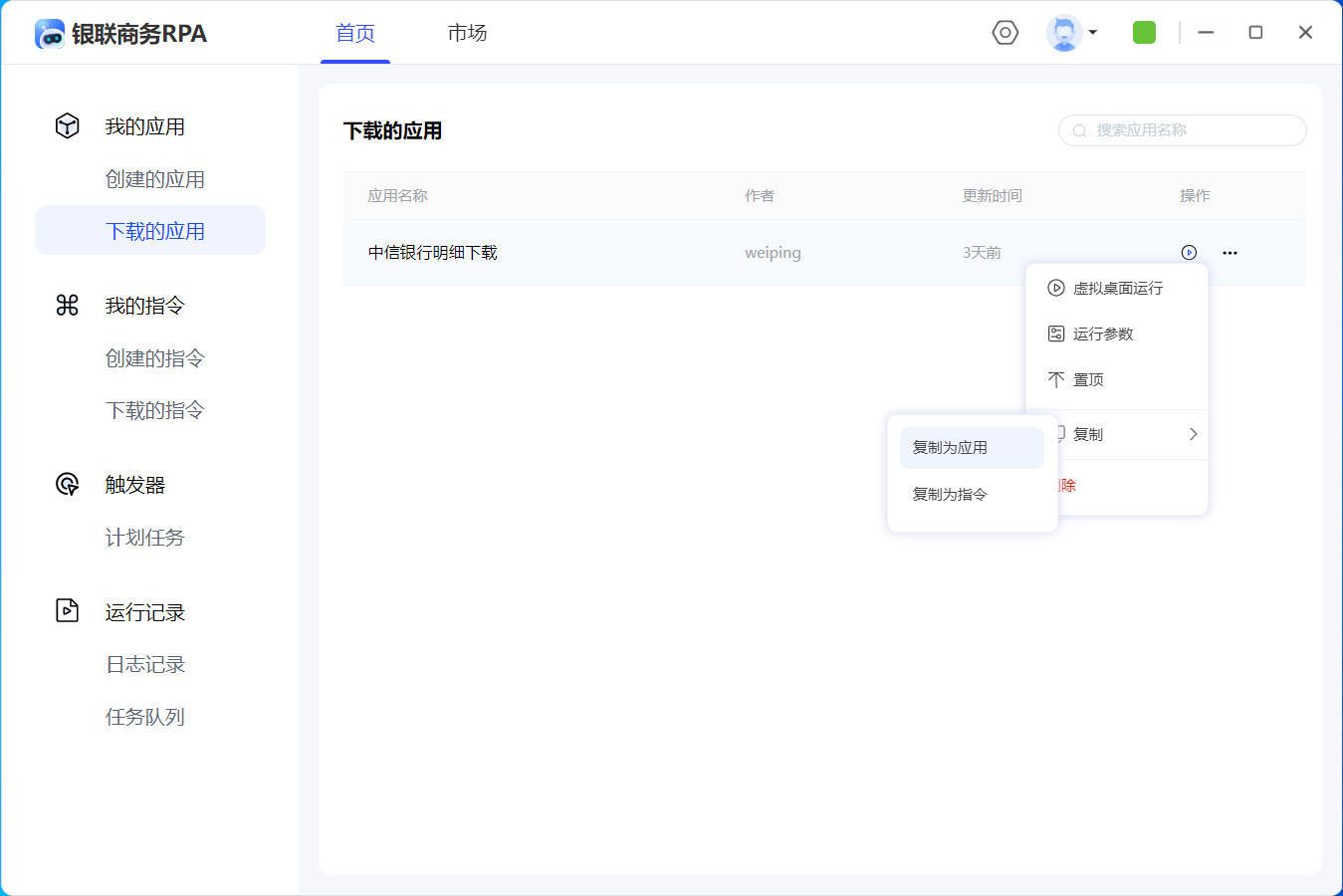Switch to the 市场 tab
The height and width of the screenshot is (896, 1343).
point(467,33)
